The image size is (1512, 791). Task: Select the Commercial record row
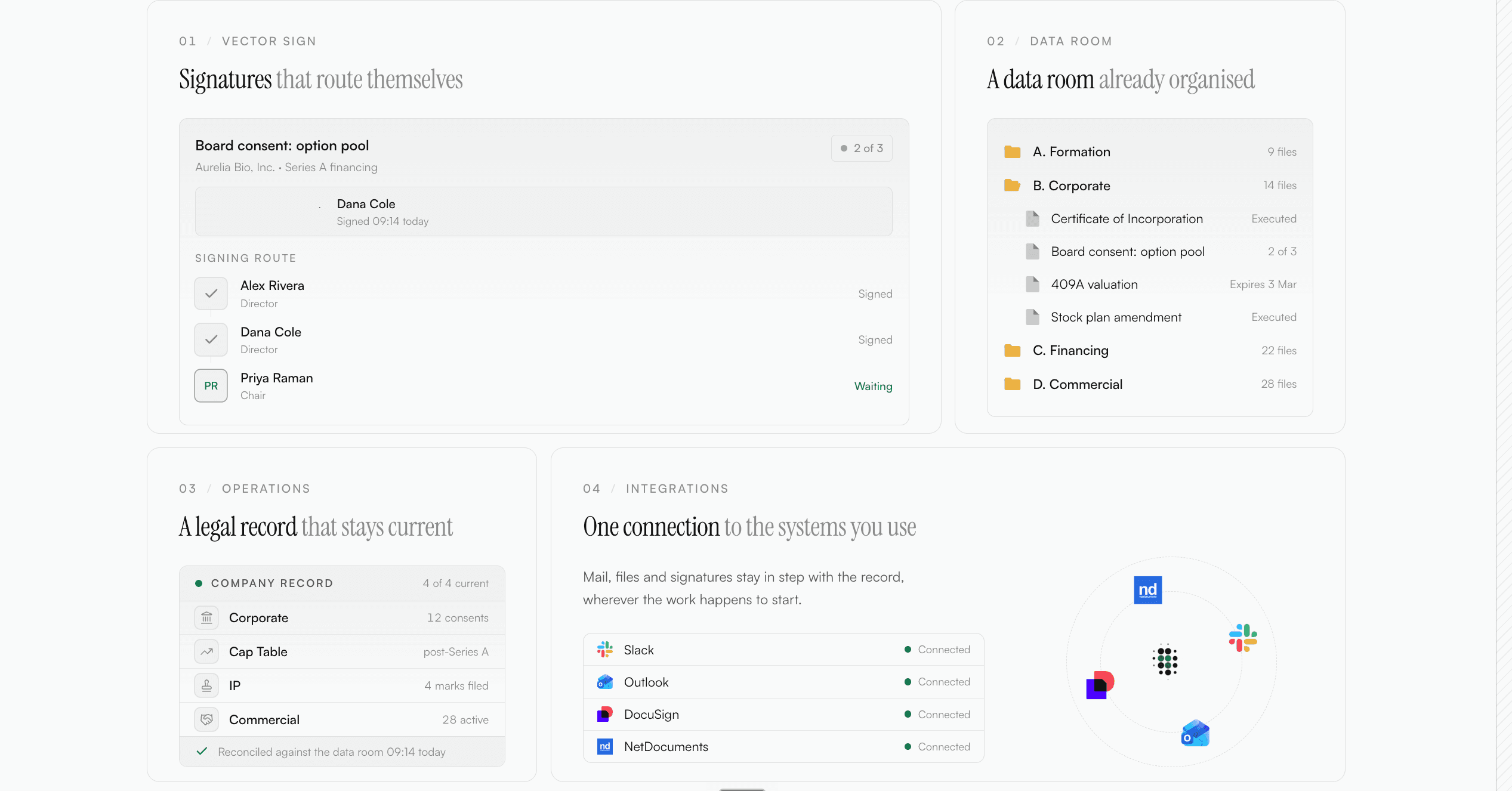342,720
